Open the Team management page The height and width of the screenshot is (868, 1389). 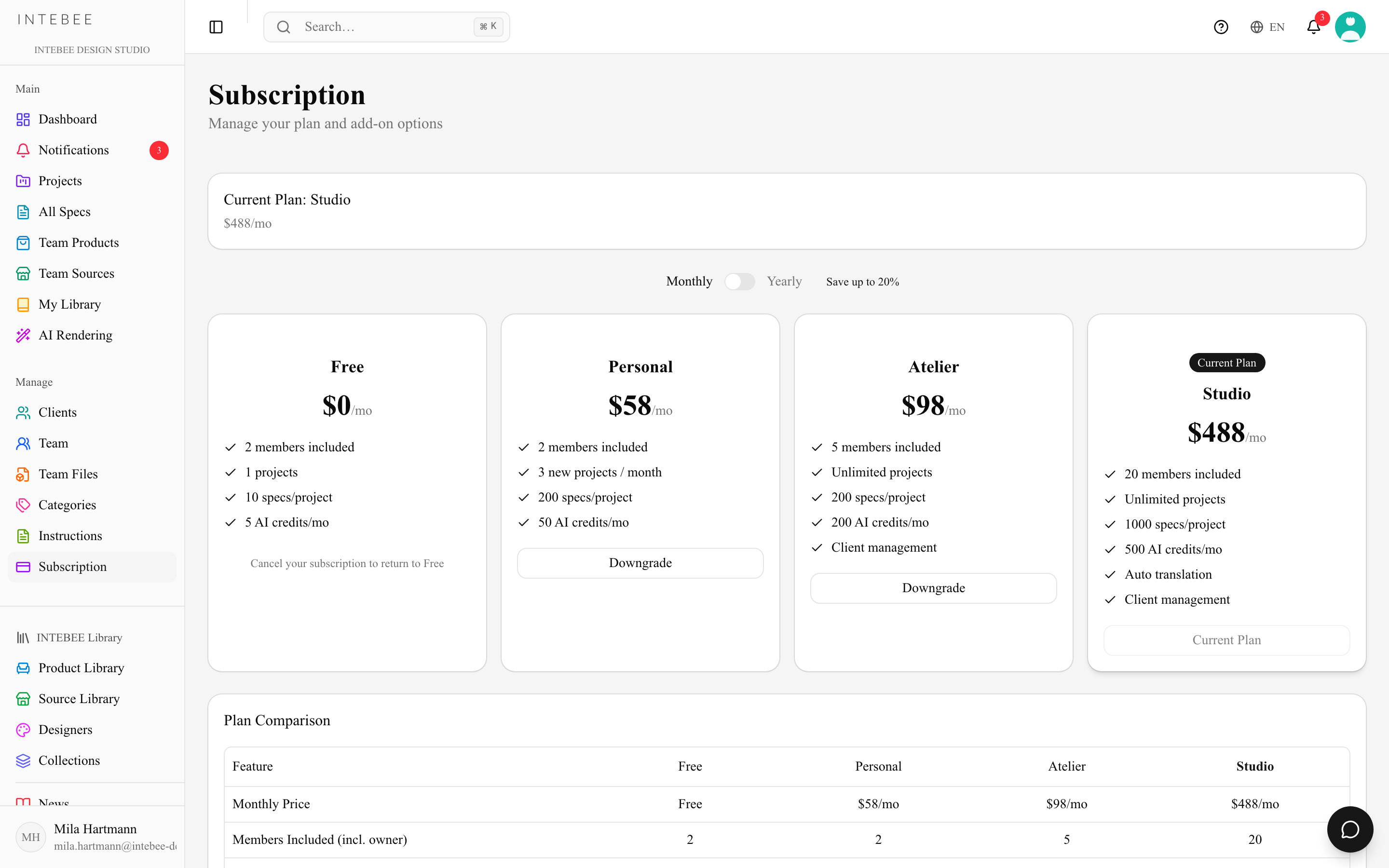pos(92,443)
